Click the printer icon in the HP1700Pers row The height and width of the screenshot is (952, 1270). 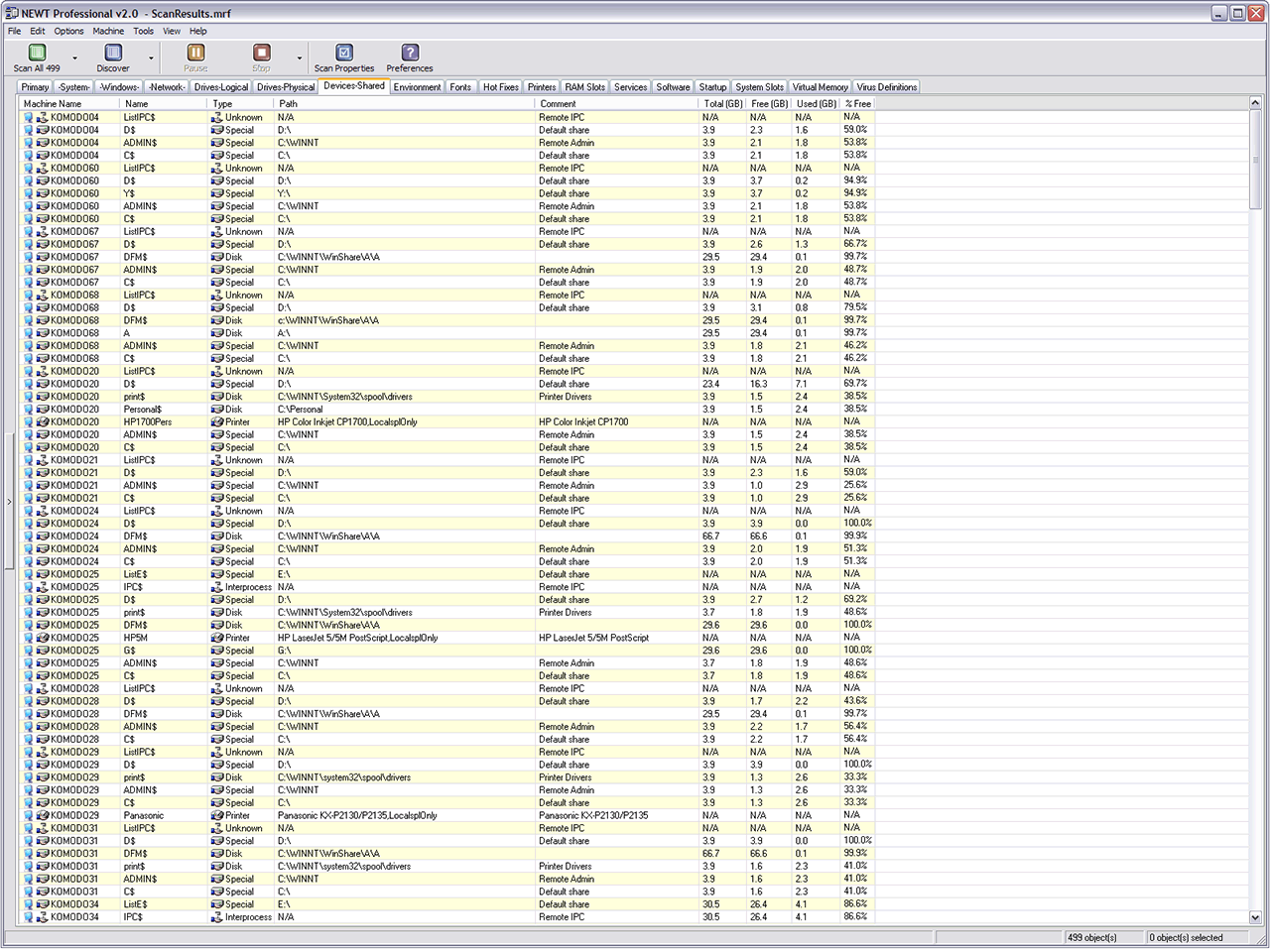point(217,422)
